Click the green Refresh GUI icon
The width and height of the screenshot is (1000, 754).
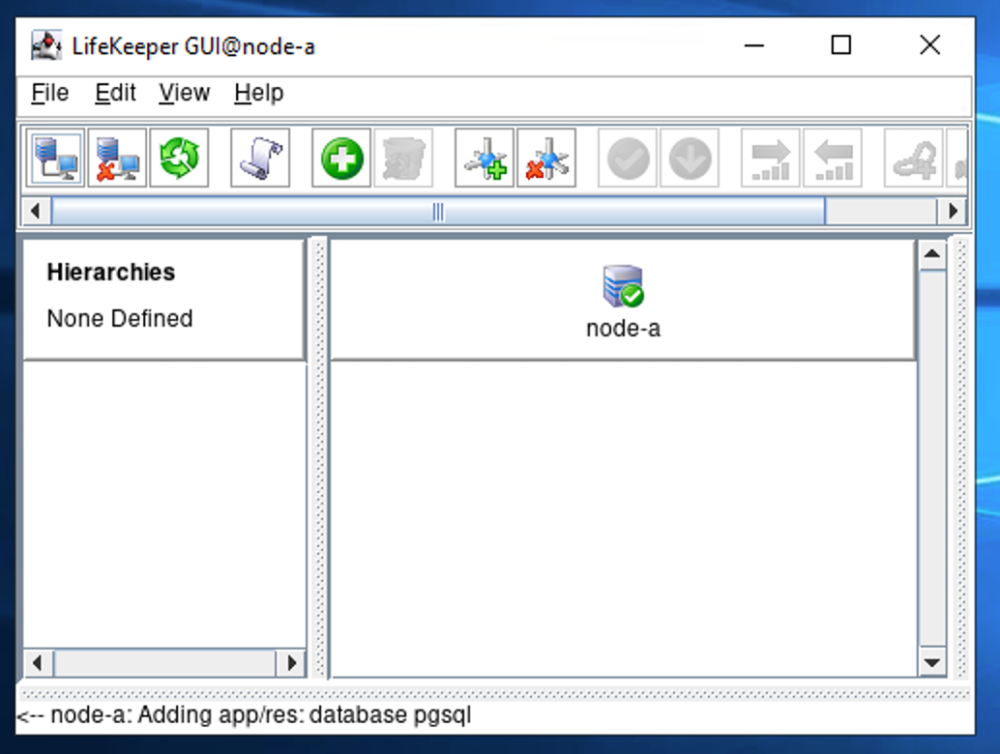tap(179, 158)
